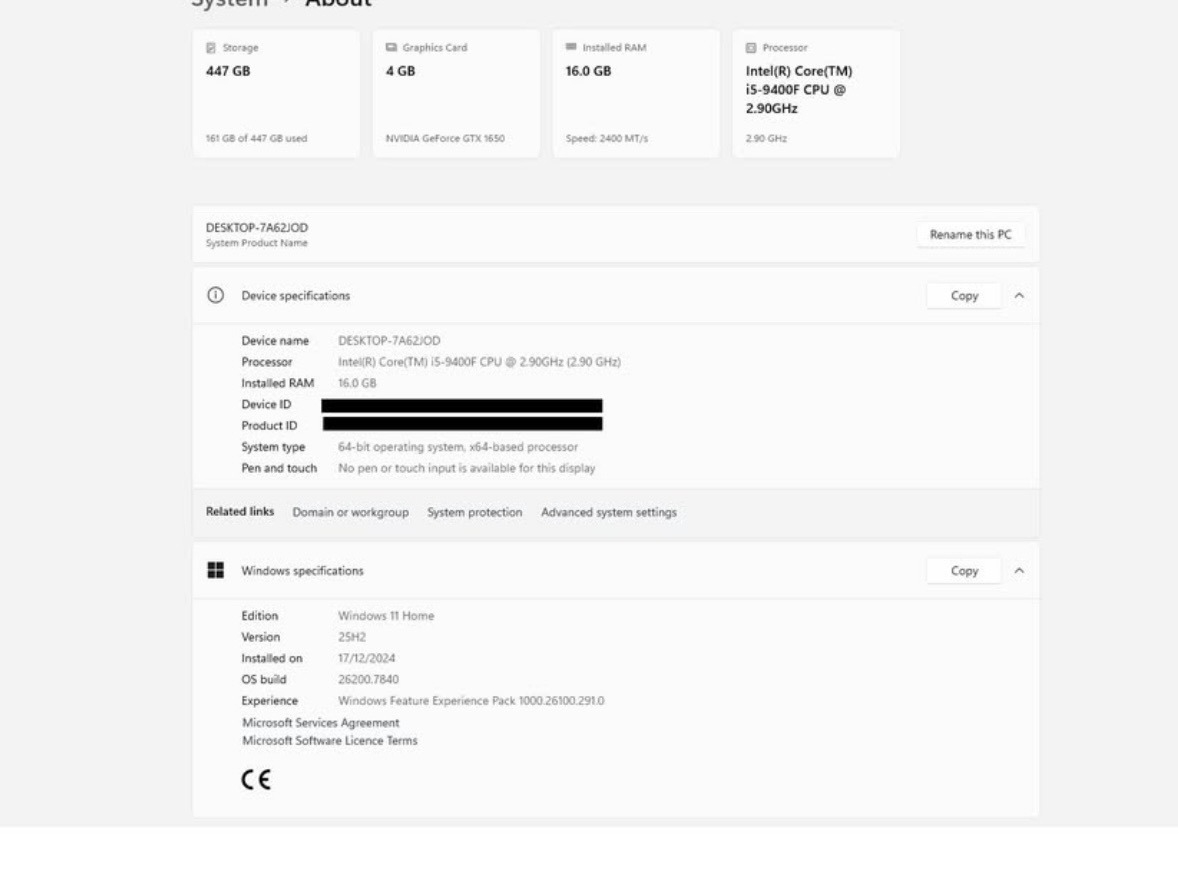Rename this PC
The height and width of the screenshot is (894, 1178).
[970, 235]
